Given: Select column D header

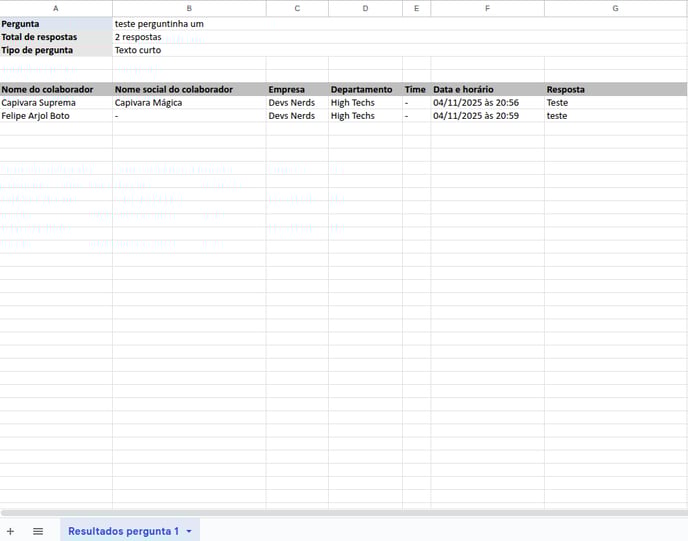Looking at the screenshot, I should click(x=365, y=8).
